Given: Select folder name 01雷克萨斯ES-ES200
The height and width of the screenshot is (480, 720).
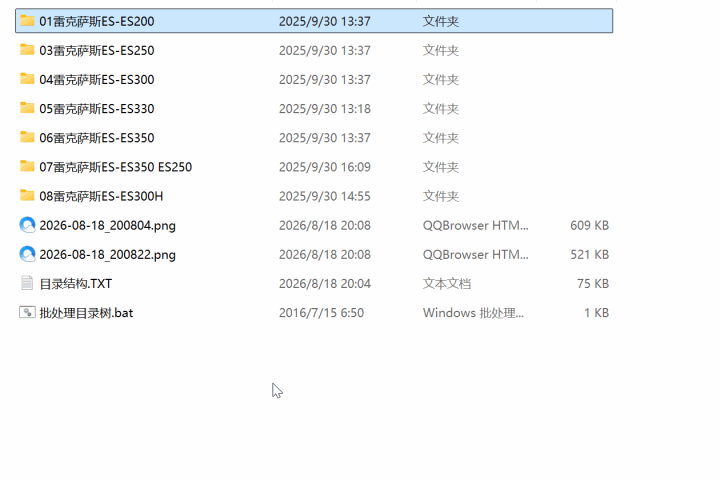Looking at the screenshot, I should [97, 21].
